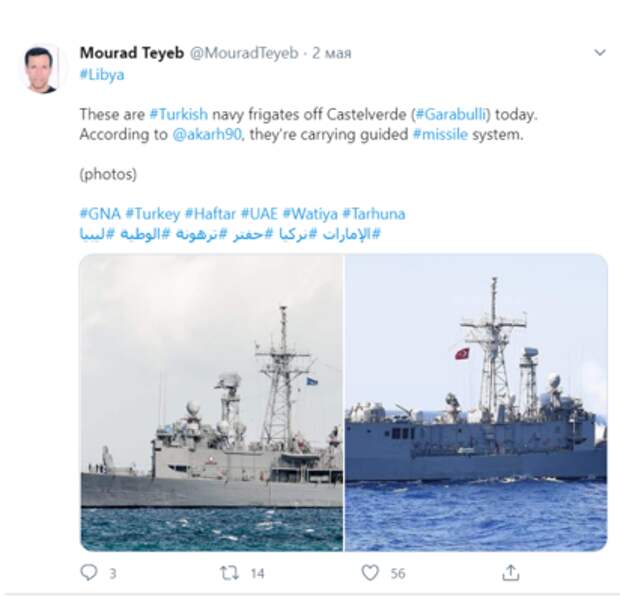Open the #Libya hashtag
The image size is (620, 597).
coord(102,75)
